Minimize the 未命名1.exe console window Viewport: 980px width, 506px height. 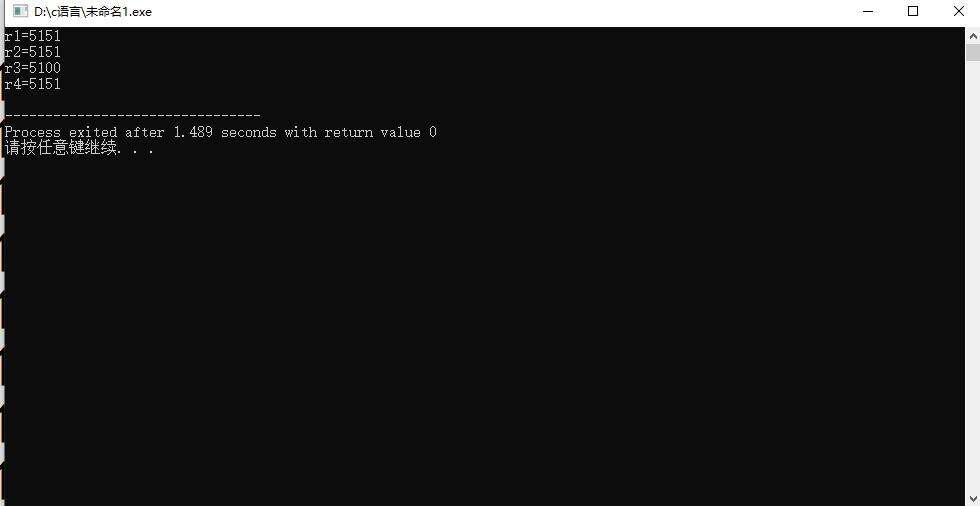click(x=867, y=11)
